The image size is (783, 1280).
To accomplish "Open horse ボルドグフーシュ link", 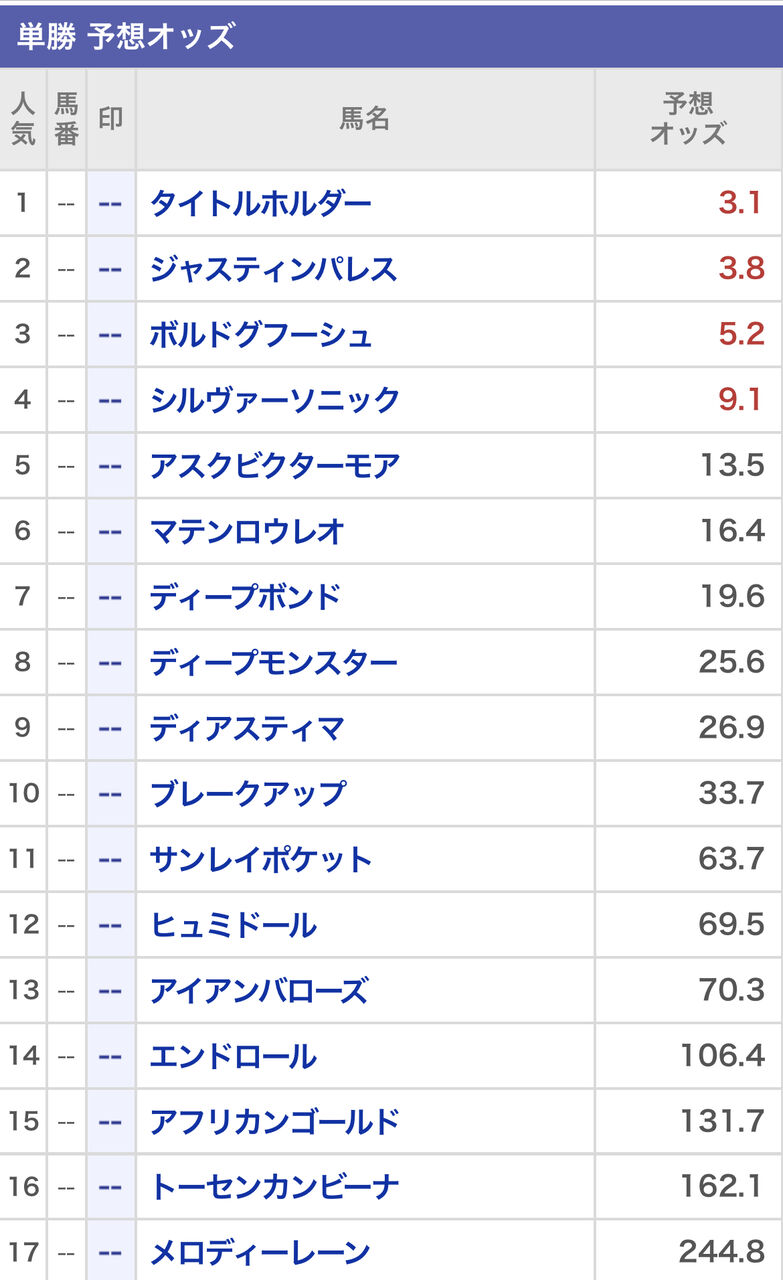I will [260, 334].
